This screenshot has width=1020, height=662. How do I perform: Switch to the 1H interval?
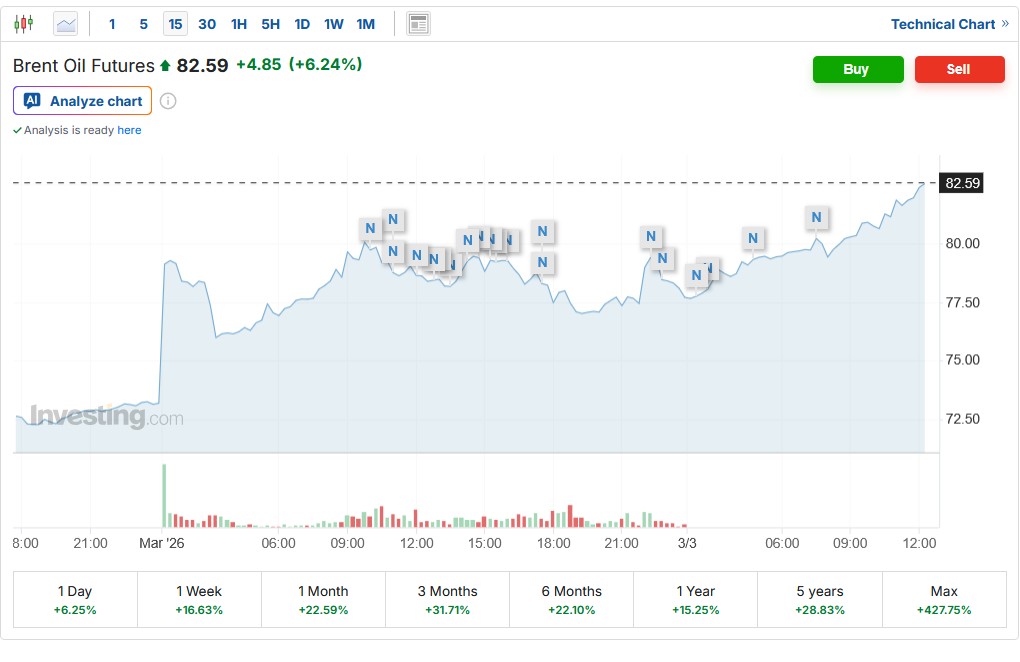(x=239, y=24)
